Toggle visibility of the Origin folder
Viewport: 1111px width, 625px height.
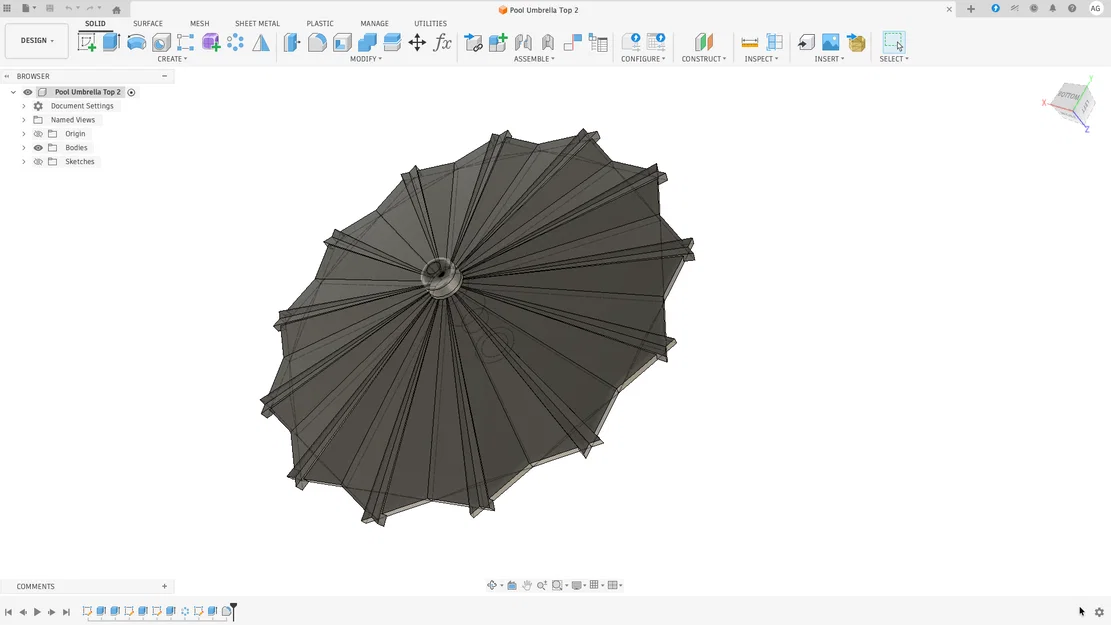click(38, 133)
